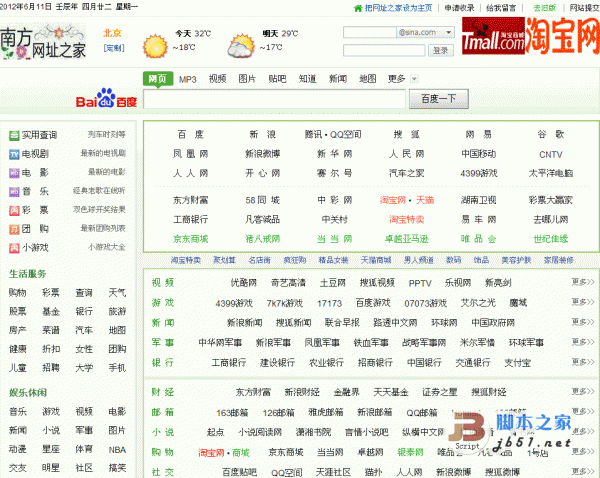The image size is (600, 478).
Task: Expand 更多 in the 视频 row
Action: click(583, 282)
